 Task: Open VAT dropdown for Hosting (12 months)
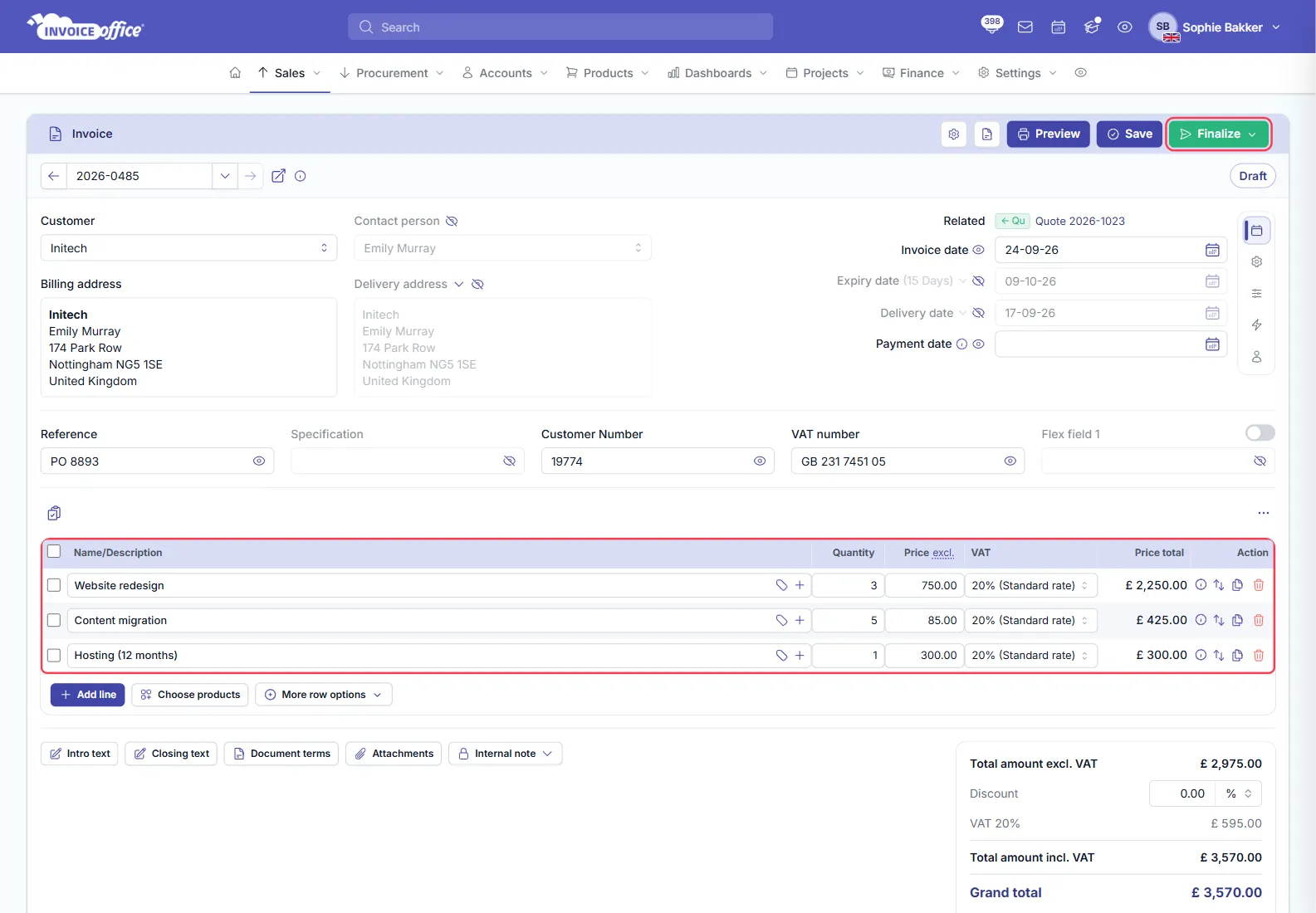pos(1030,655)
